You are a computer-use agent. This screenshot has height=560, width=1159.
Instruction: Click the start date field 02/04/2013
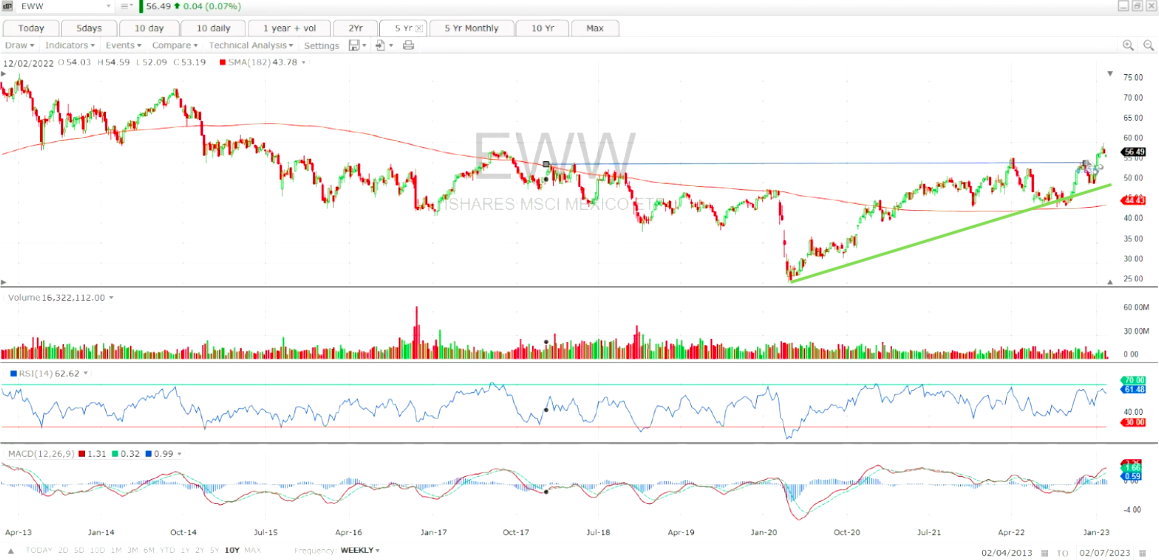point(1009,553)
